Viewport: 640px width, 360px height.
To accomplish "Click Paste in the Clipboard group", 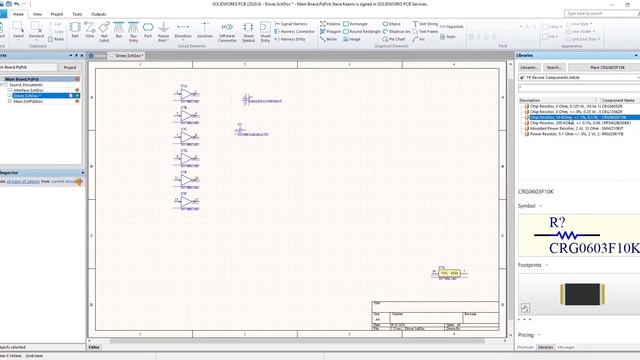I will (56, 39).
